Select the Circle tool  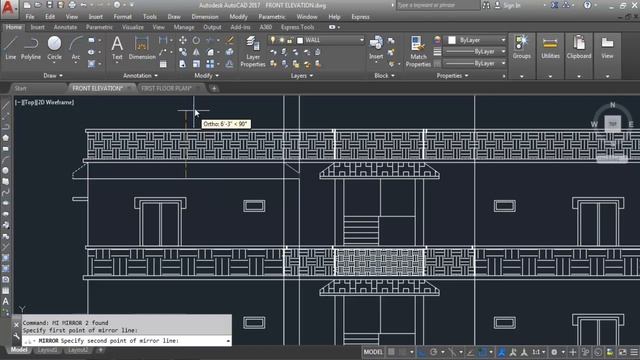point(54,48)
